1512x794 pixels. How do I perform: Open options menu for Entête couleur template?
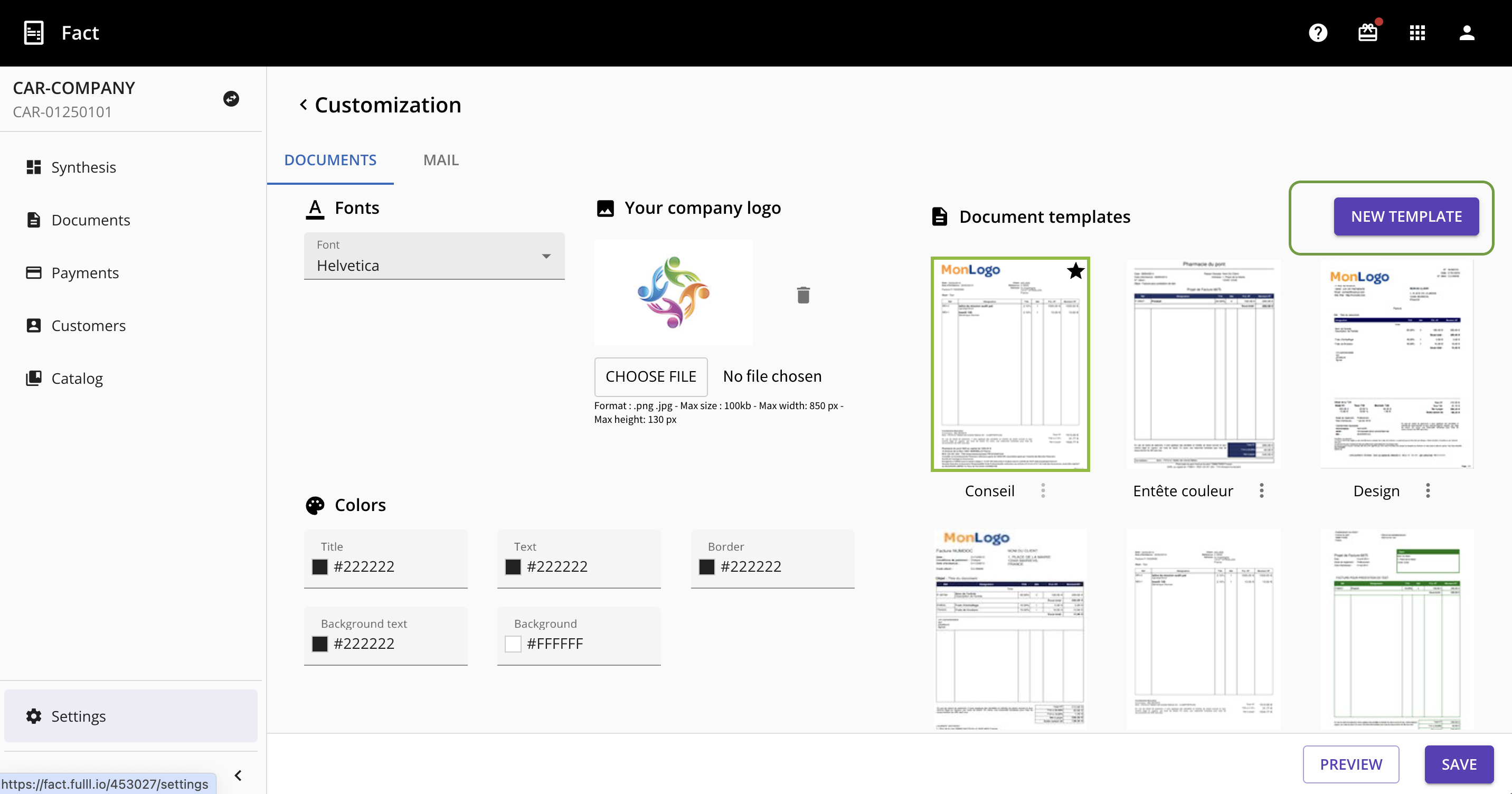1261,490
